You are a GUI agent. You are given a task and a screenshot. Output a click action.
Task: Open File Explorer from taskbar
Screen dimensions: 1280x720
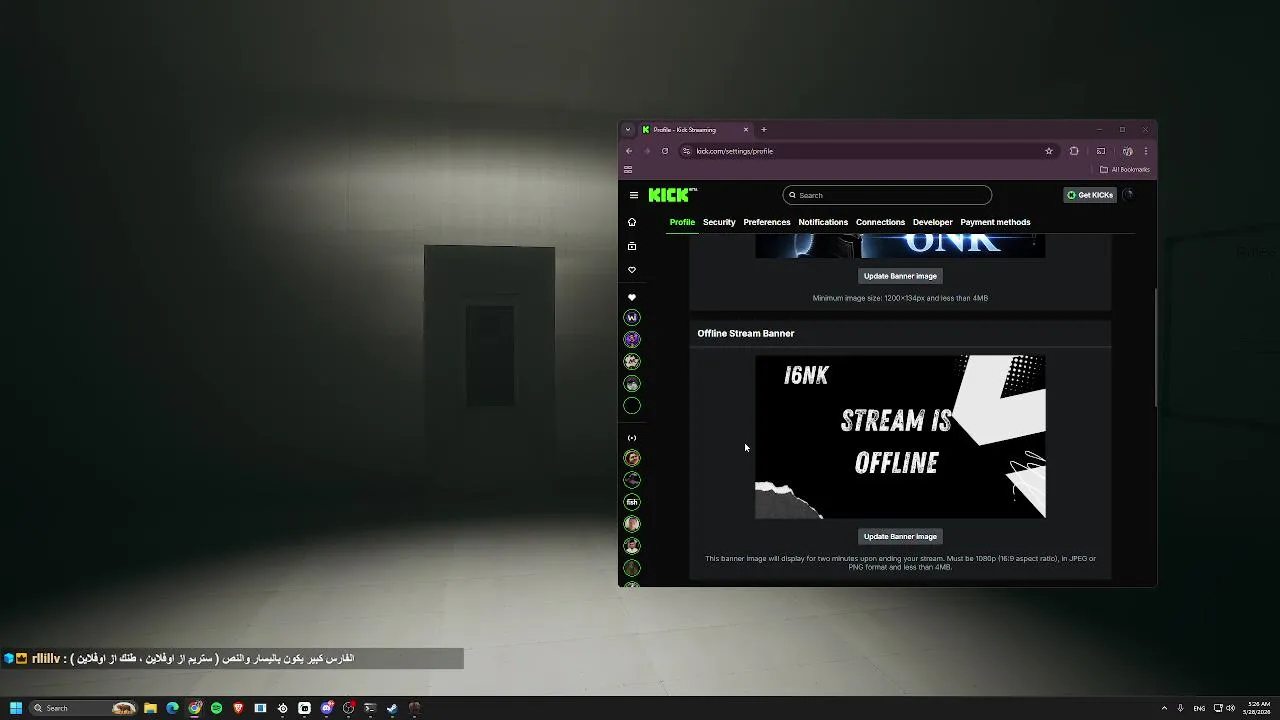click(x=150, y=708)
